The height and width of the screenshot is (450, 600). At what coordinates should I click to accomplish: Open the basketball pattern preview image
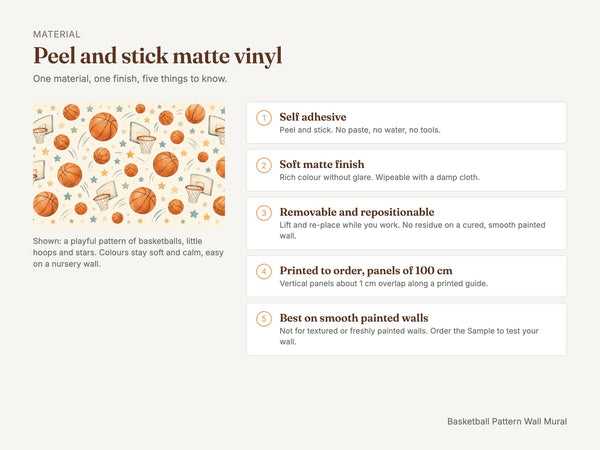pos(129,165)
